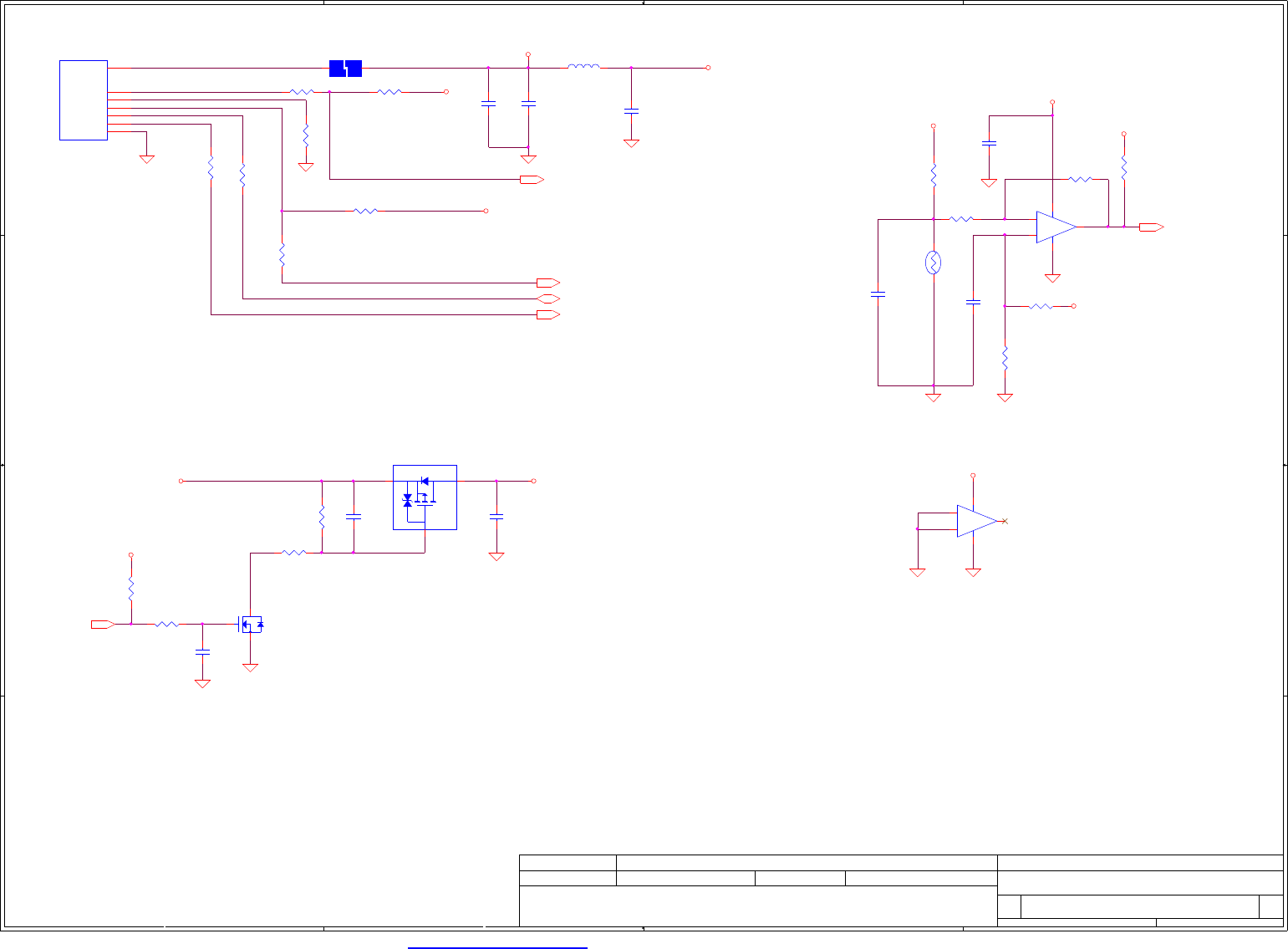1288x949 pixels.
Task: Select the small MOSFET transistor at lower left
Action: click(x=251, y=624)
